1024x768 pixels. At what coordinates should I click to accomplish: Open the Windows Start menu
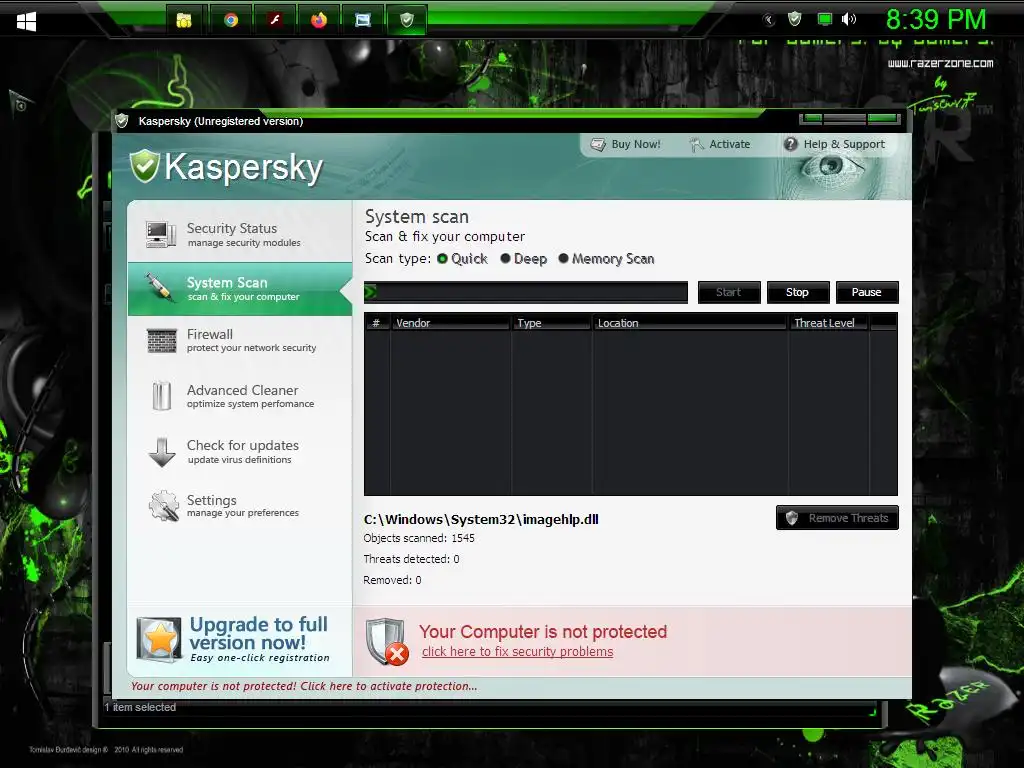click(x=26, y=22)
